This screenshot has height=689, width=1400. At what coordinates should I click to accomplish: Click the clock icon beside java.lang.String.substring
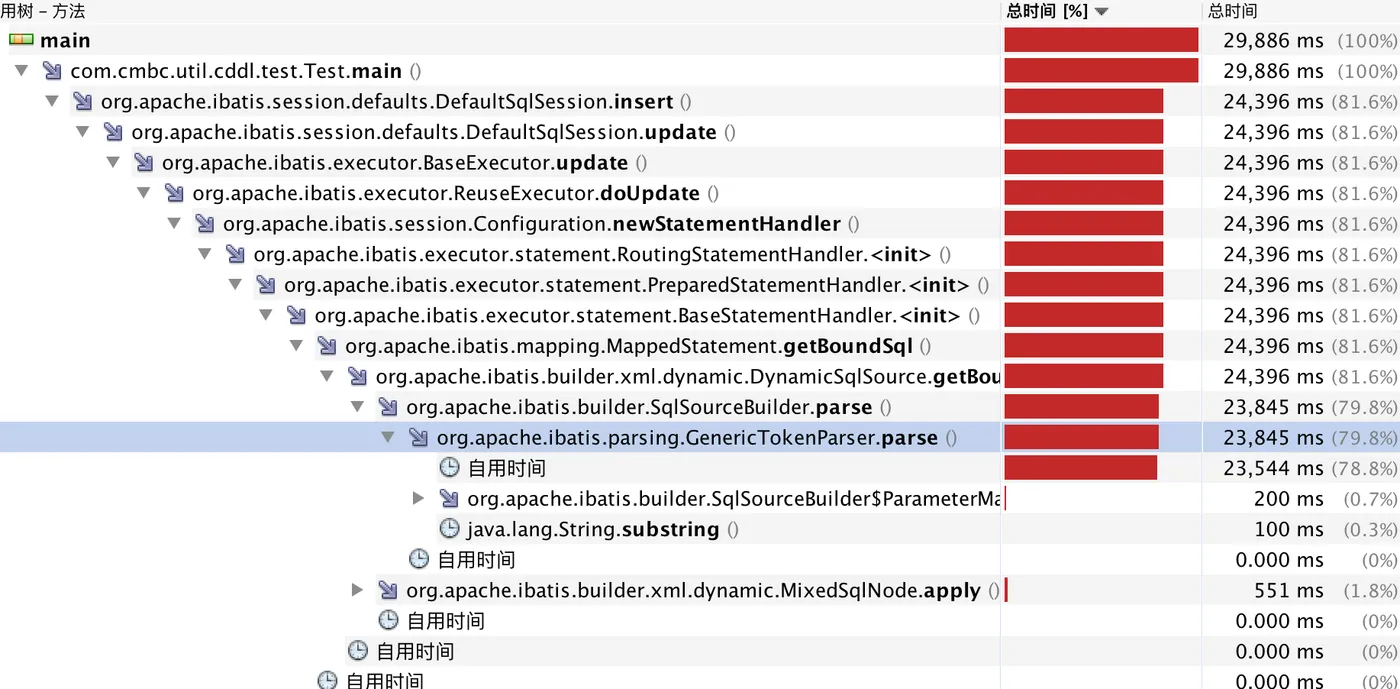(450, 529)
